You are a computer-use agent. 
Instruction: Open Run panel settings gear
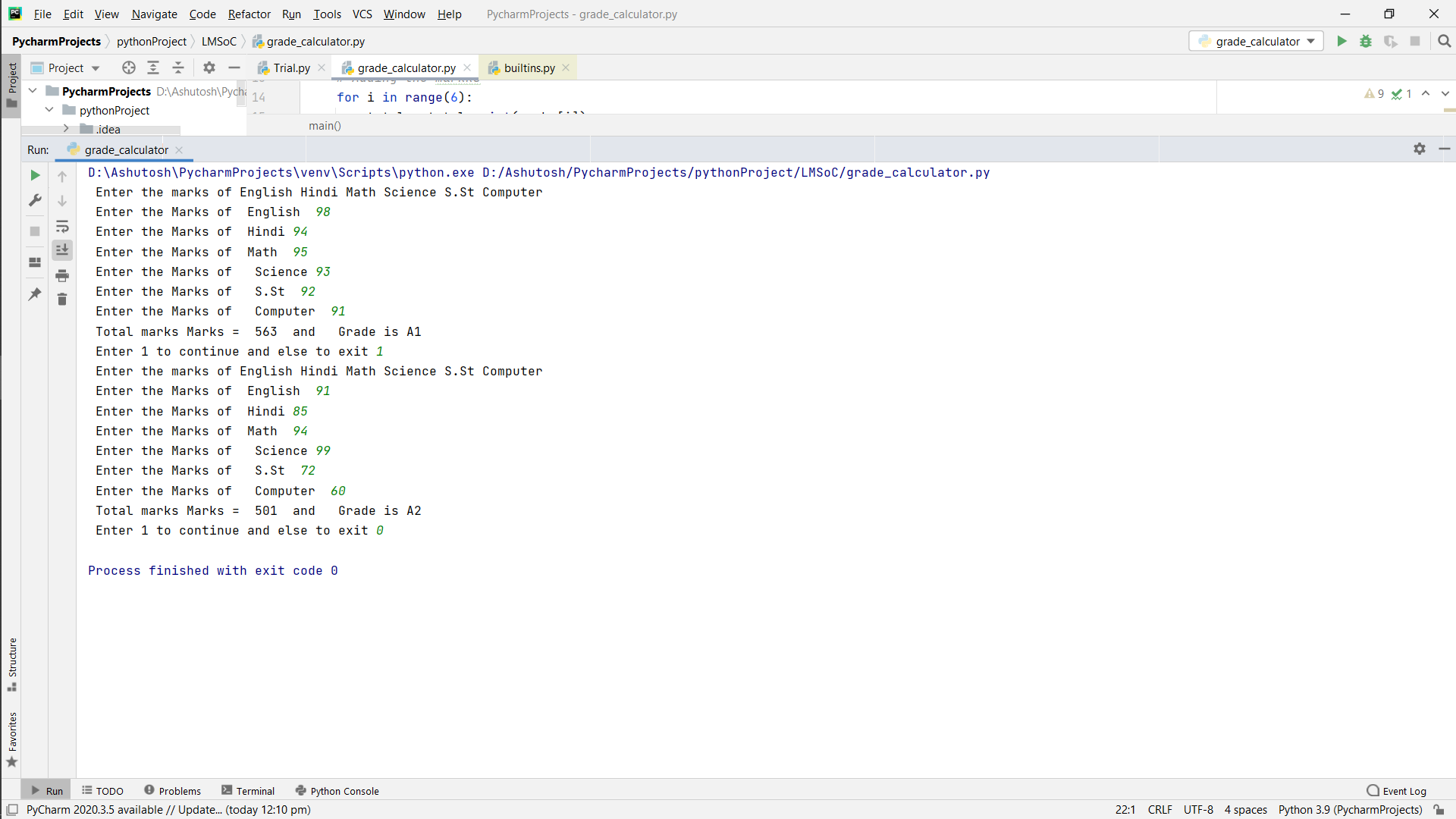1420,149
